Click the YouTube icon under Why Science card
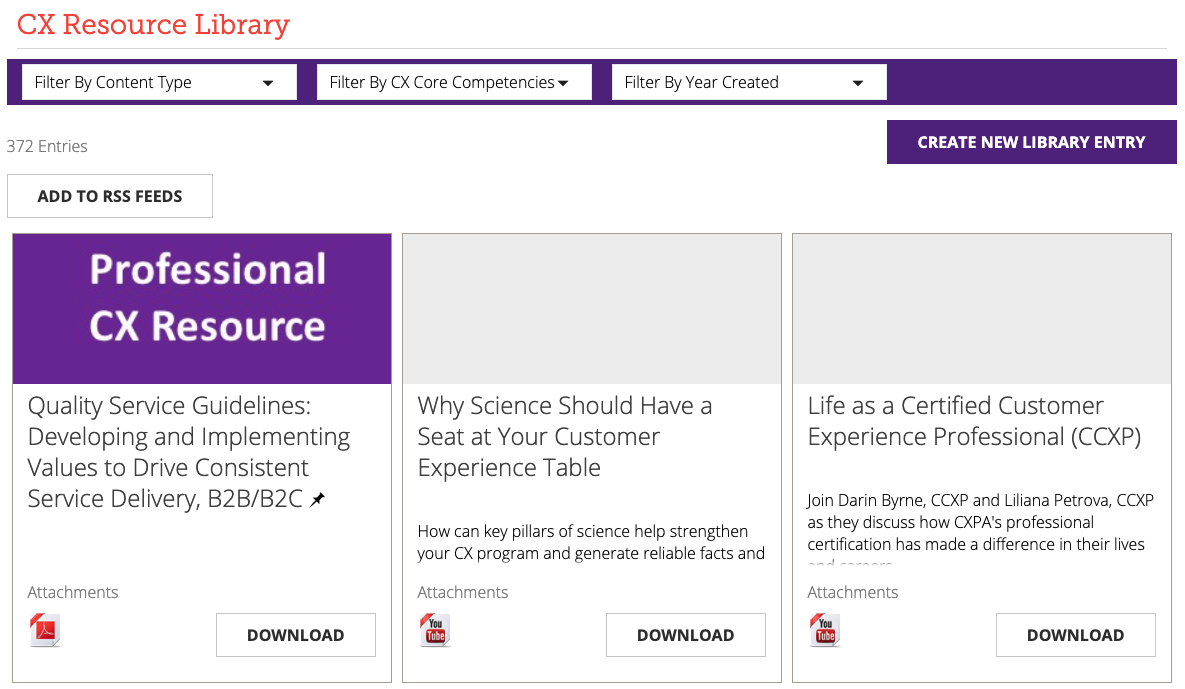The height and width of the screenshot is (689, 1185). point(435,632)
